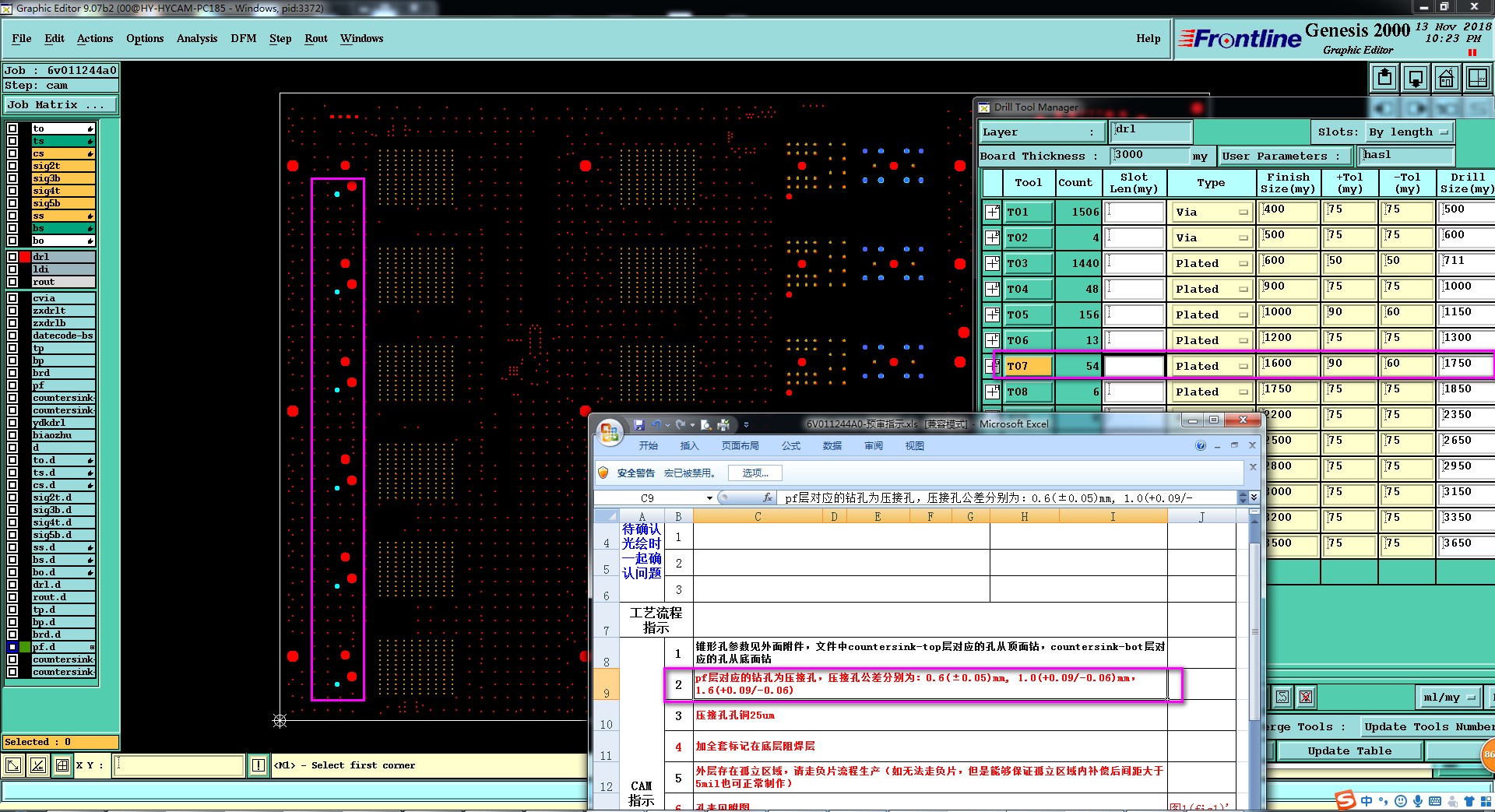
Task: Click the Update Table button
Action: 1349,751
